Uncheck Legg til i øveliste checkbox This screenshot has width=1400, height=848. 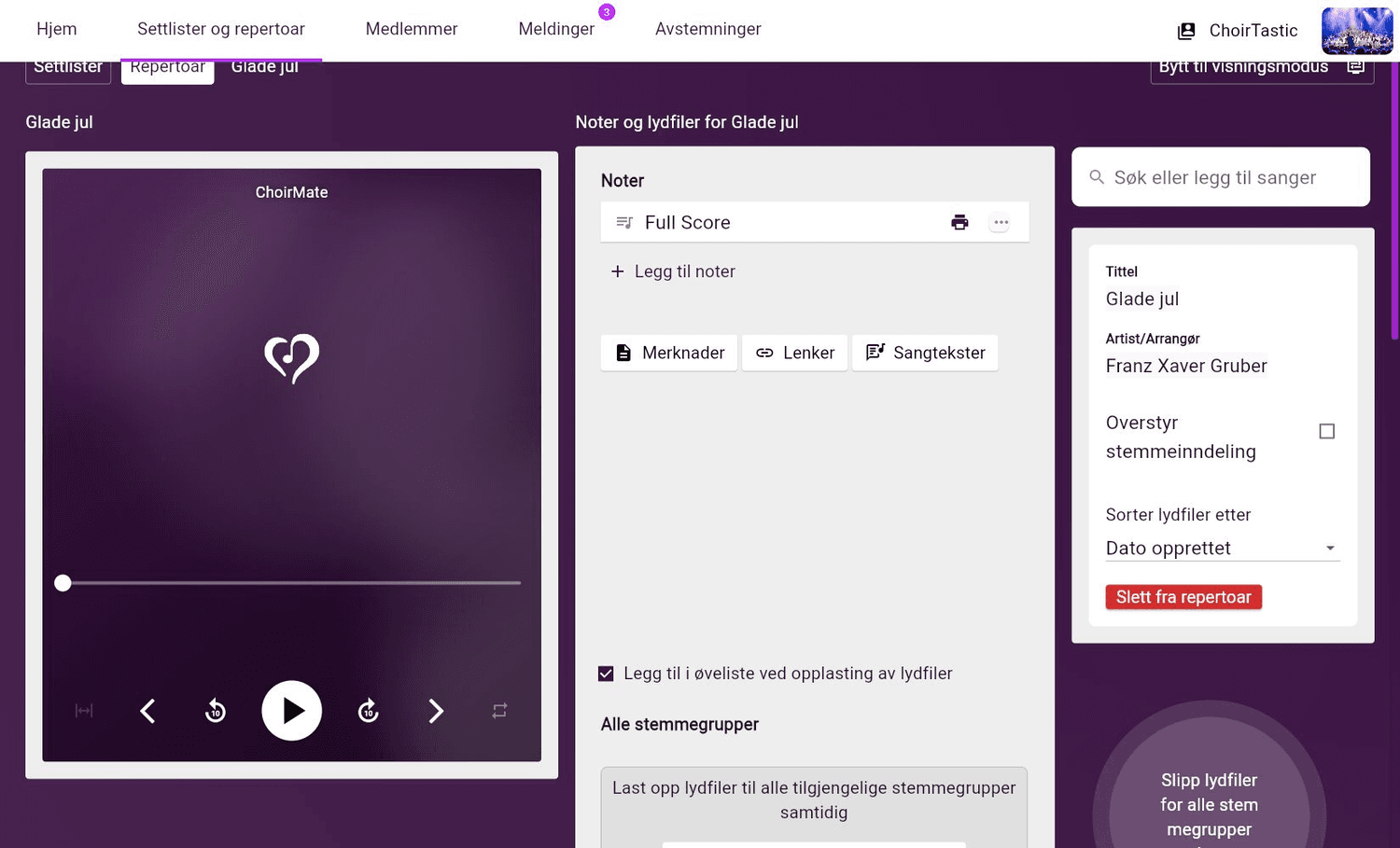[x=606, y=674]
